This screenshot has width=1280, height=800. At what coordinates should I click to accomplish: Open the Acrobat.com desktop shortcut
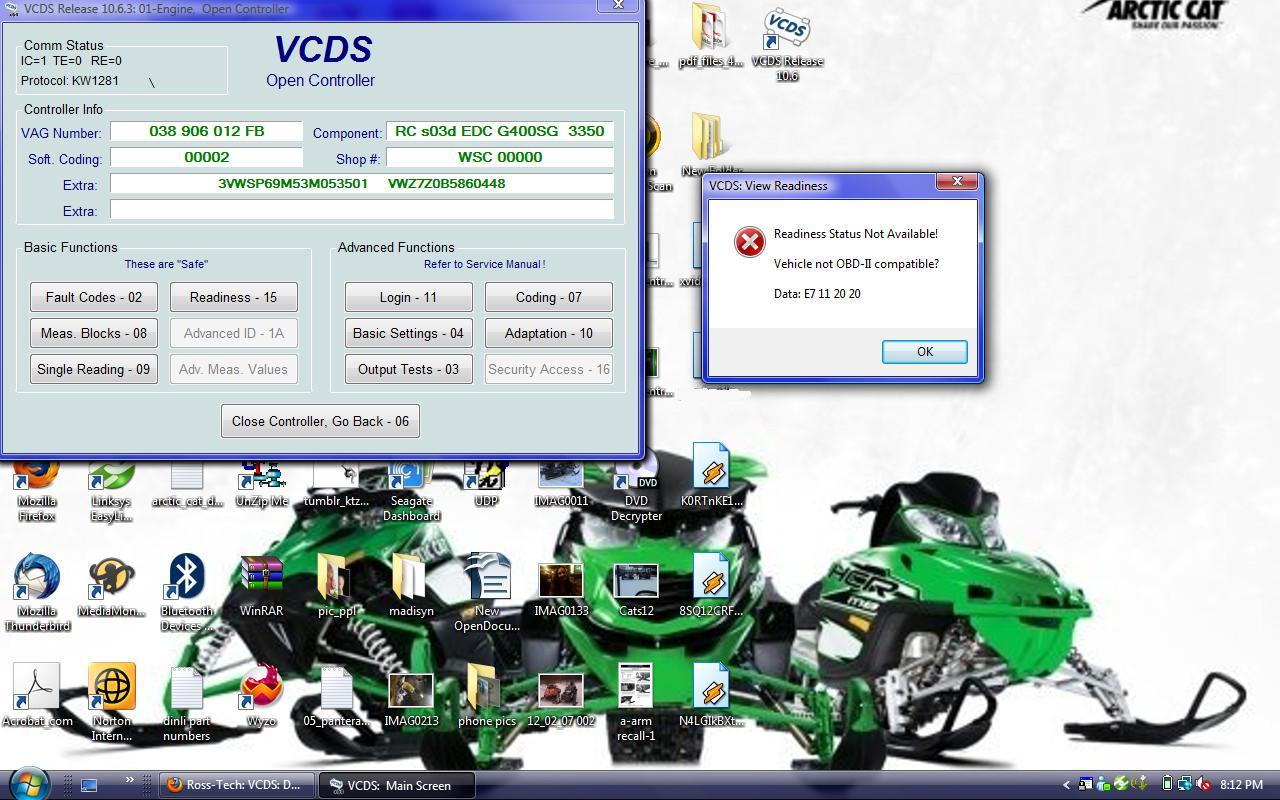37,693
